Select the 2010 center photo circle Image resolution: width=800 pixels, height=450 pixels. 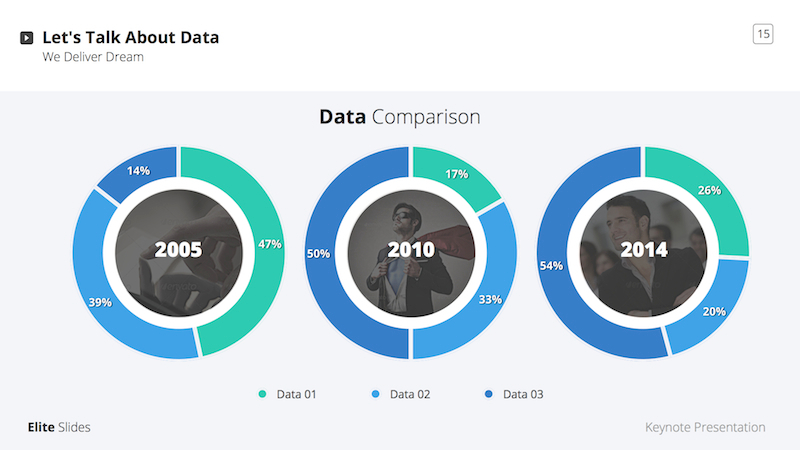pyautogui.click(x=411, y=250)
